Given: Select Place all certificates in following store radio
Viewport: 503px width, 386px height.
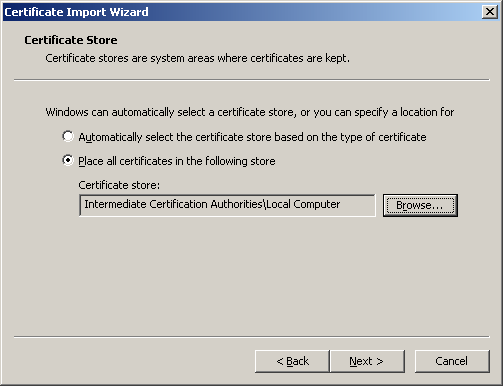Looking at the screenshot, I should click(x=68, y=160).
